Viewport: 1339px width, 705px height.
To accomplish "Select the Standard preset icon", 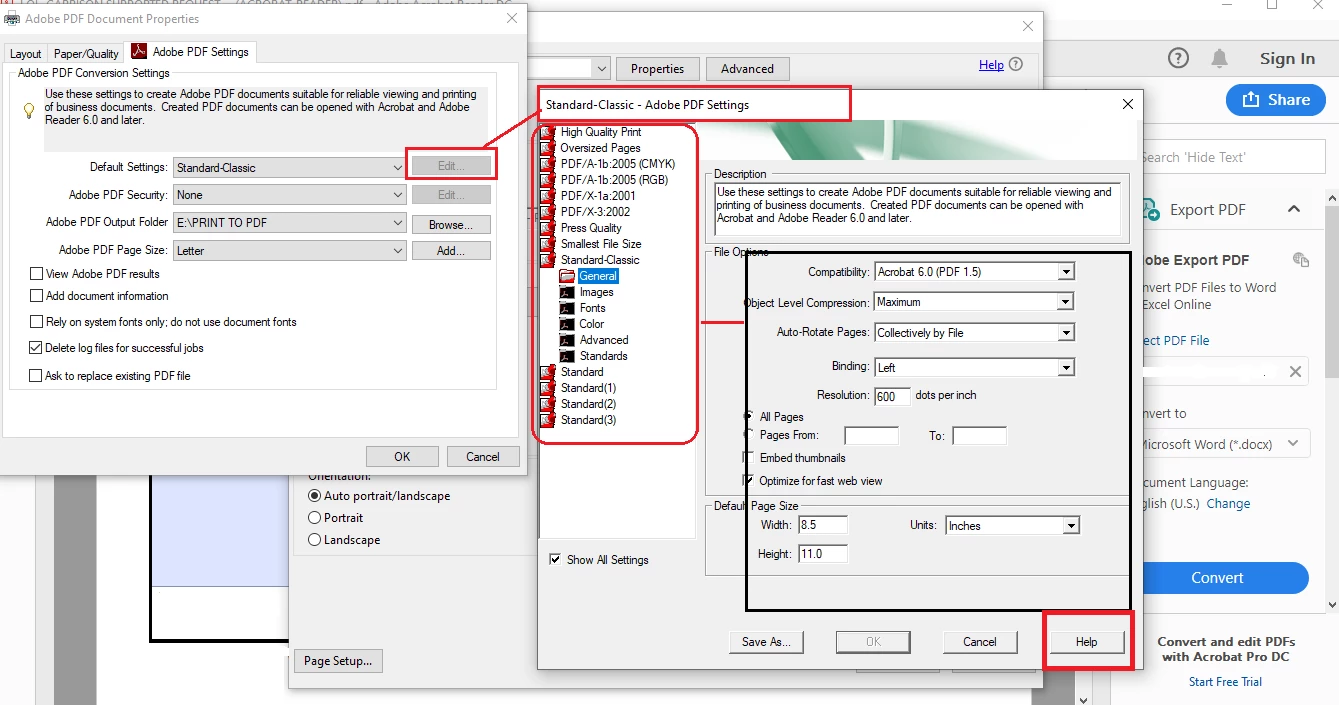I will click(548, 372).
